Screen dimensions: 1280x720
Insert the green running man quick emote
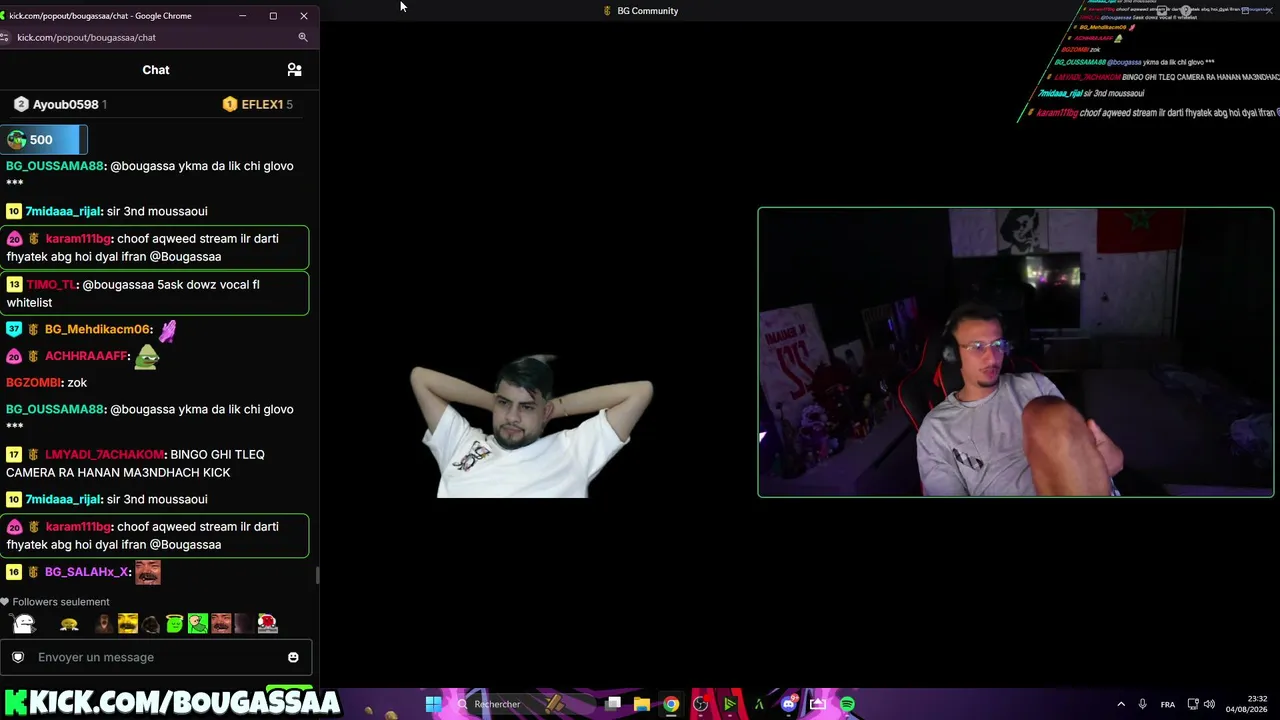(x=198, y=624)
